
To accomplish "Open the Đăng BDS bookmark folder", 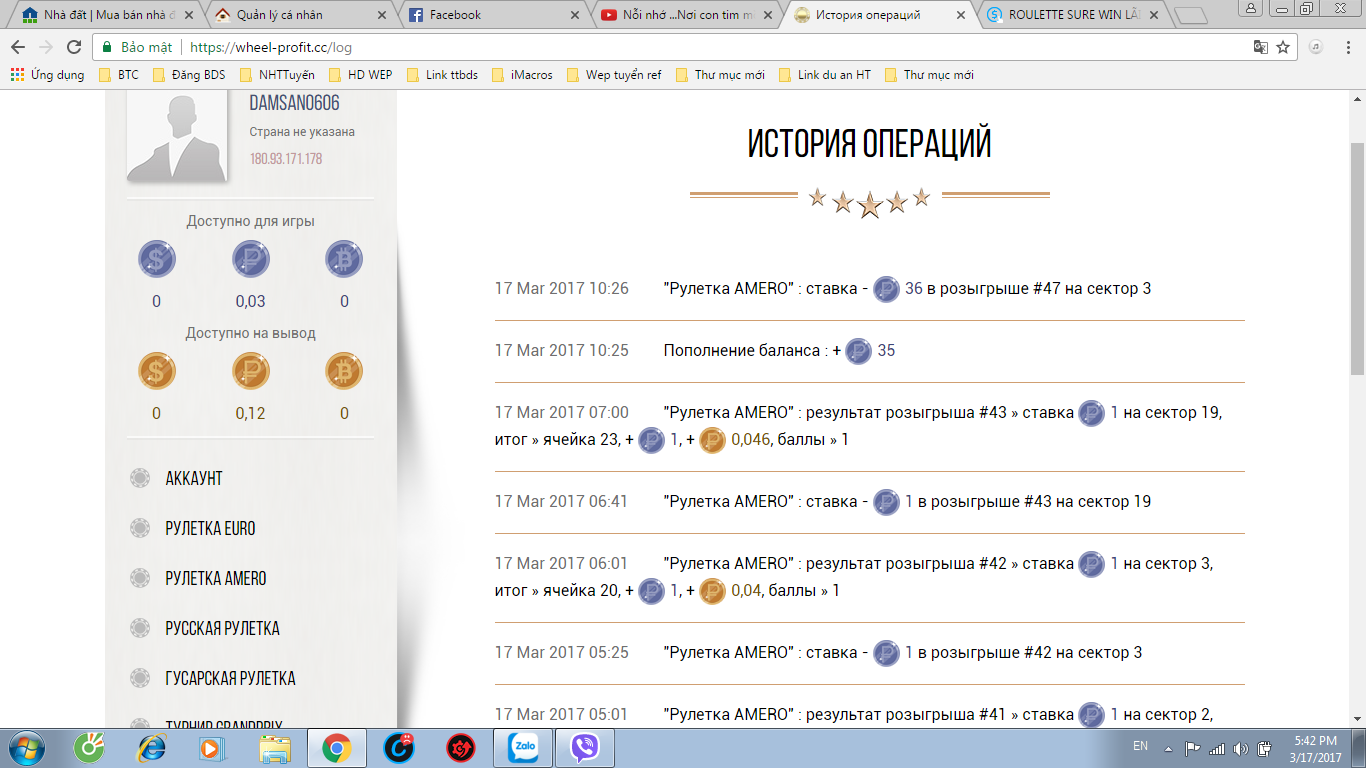I will click(189, 75).
